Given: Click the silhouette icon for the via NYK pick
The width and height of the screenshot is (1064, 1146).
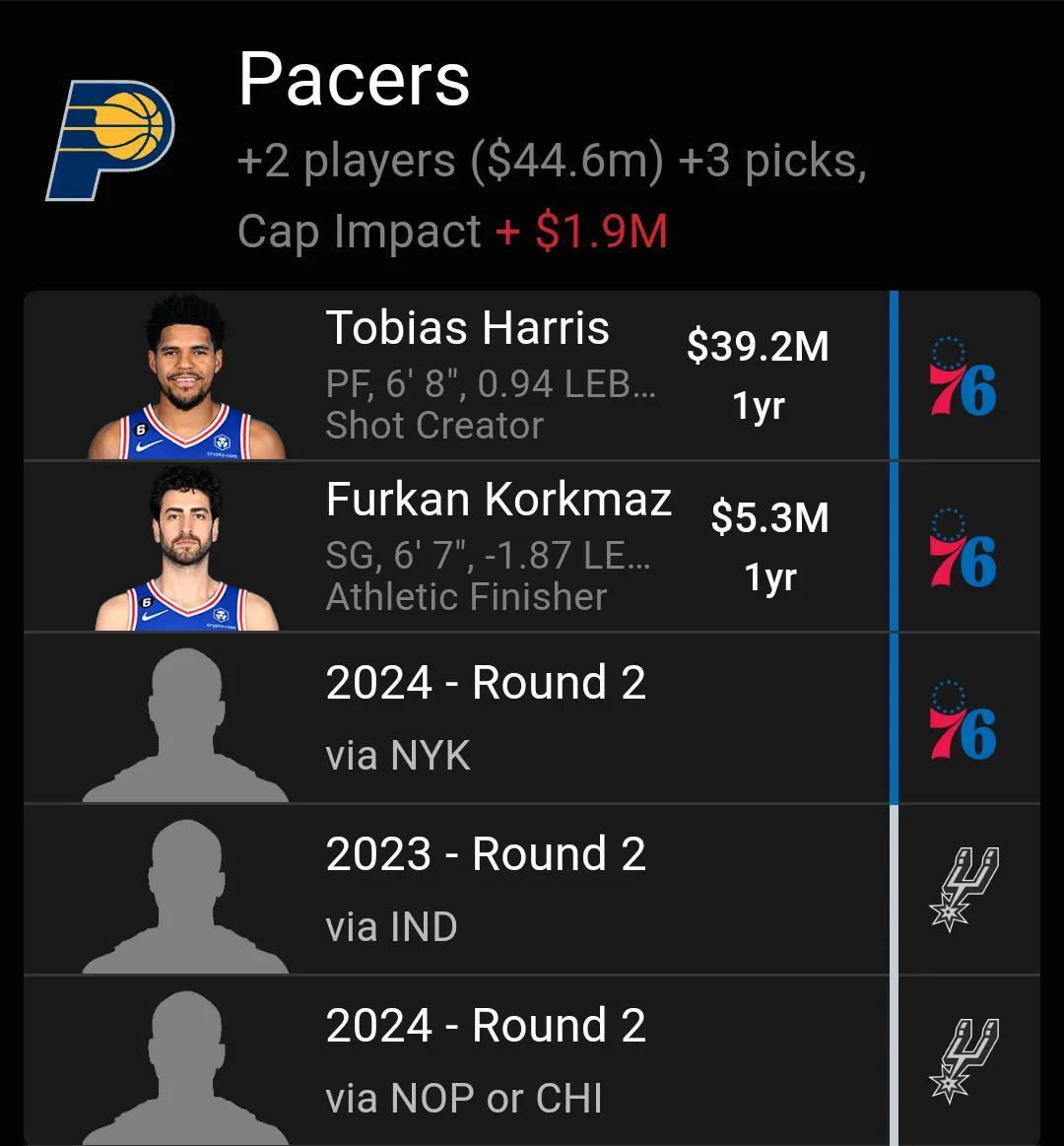Looking at the screenshot, I should pyautogui.click(x=185, y=725).
